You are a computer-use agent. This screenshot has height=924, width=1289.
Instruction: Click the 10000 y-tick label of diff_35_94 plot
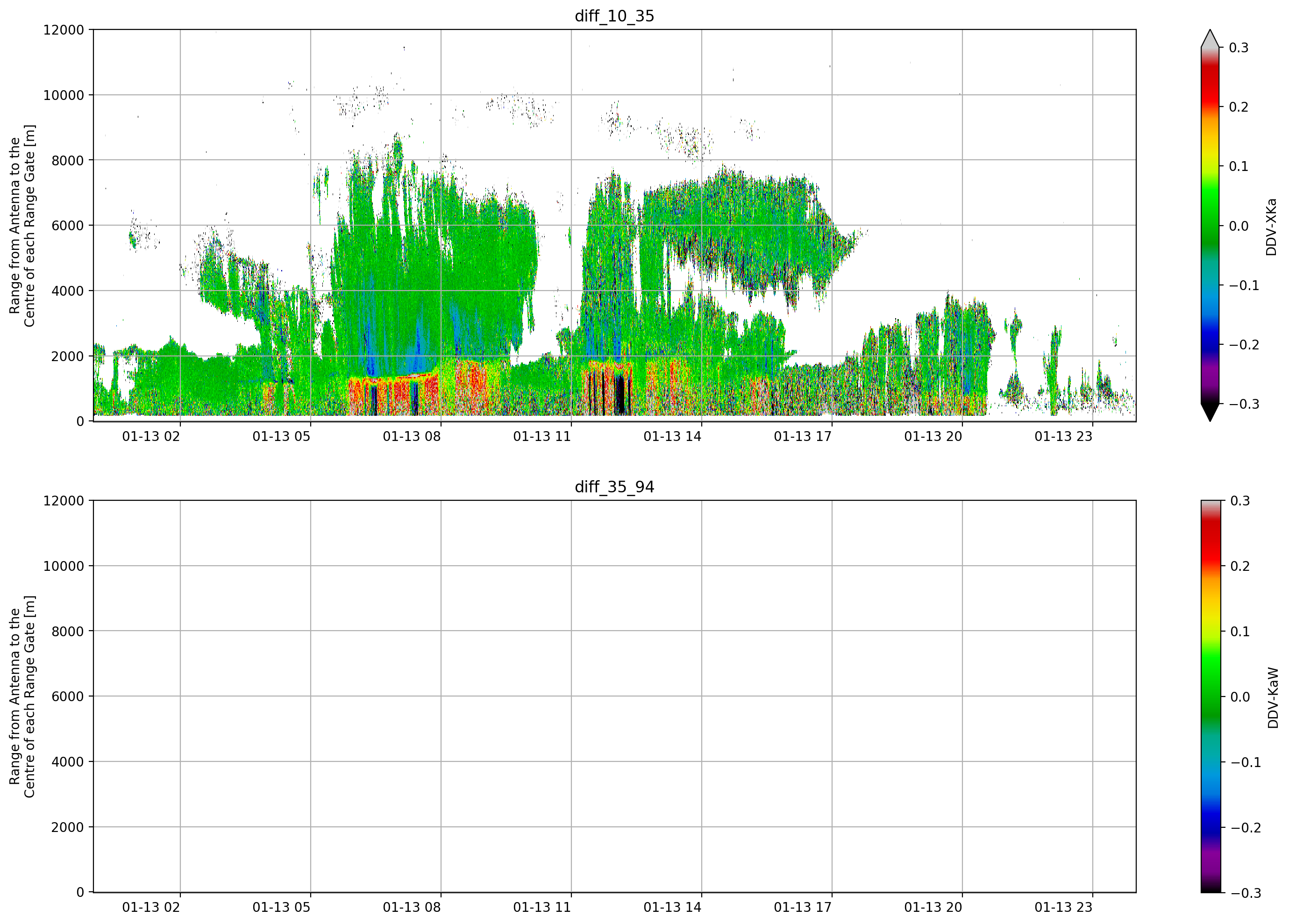[x=64, y=567]
